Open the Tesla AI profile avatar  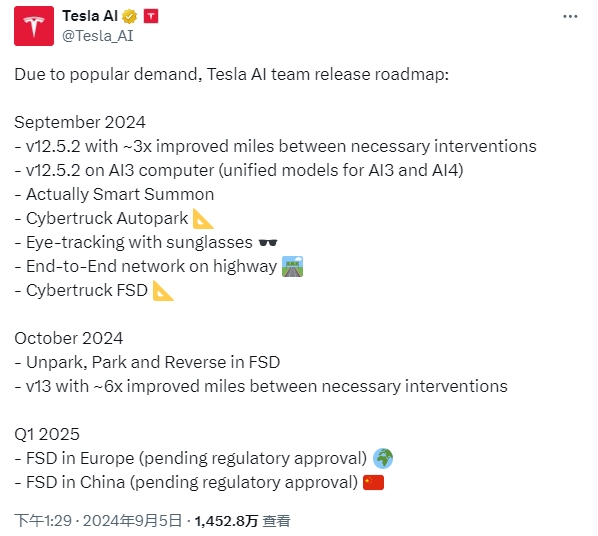[34, 26]
